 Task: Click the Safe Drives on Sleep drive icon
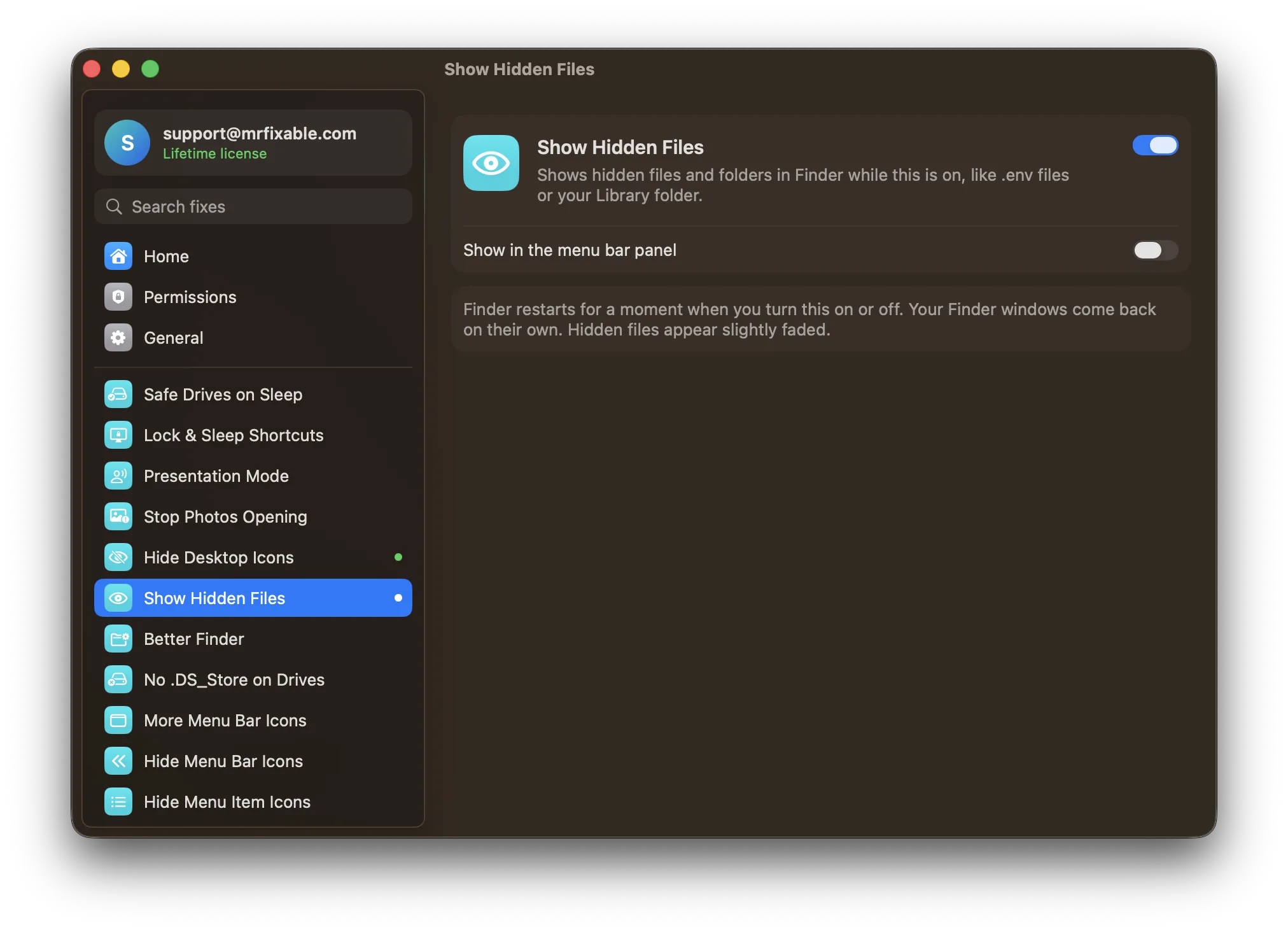(118, 395)
